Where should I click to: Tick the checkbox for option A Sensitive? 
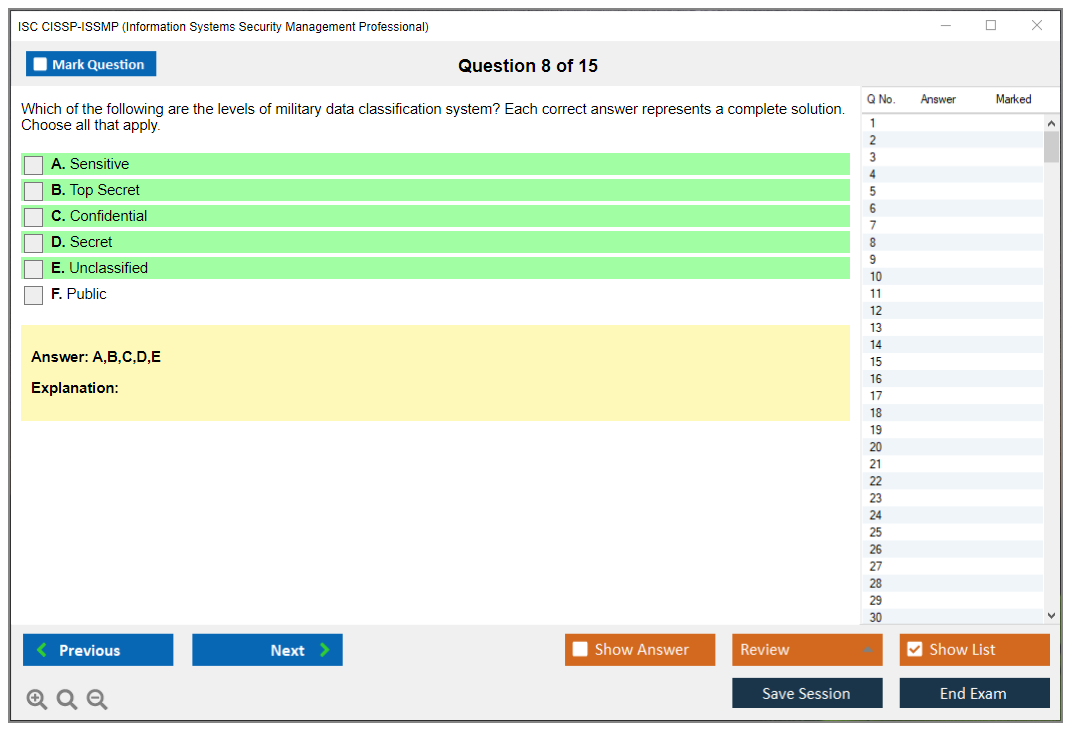coord(34,165)
